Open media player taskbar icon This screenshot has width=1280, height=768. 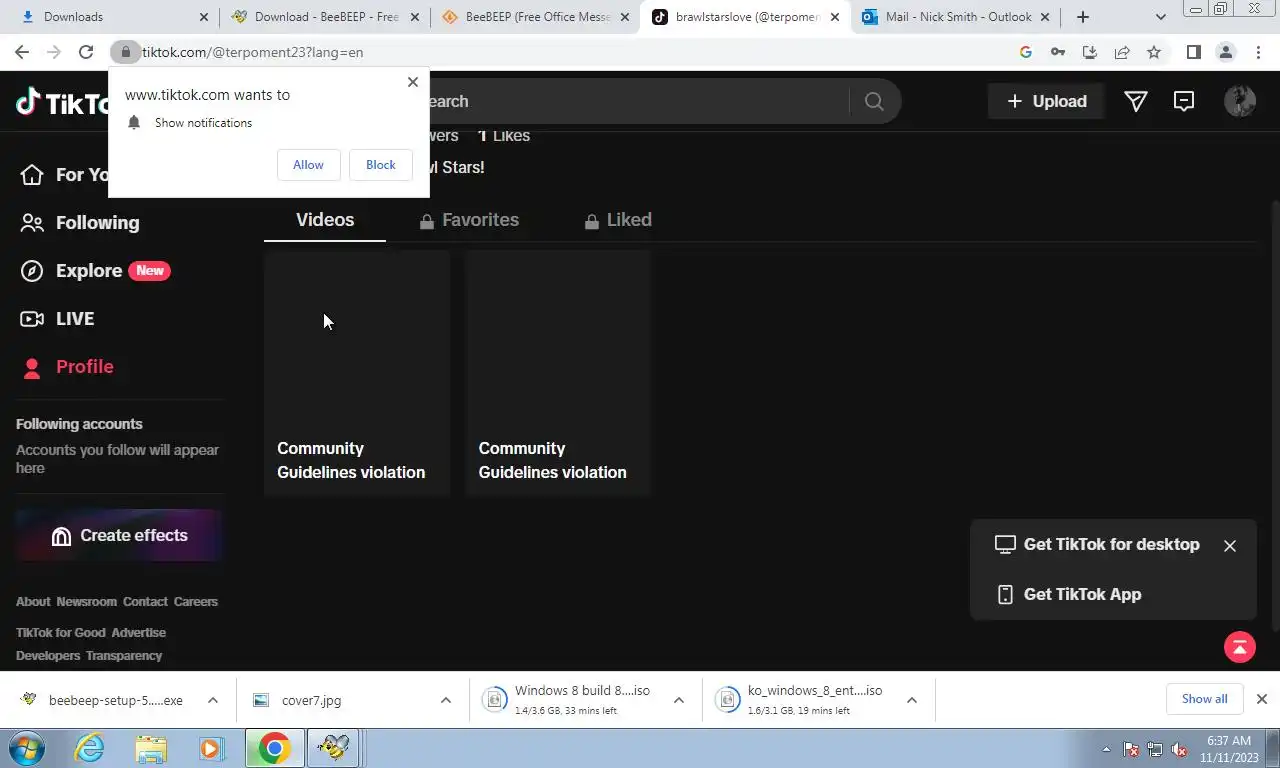[211, 748]
